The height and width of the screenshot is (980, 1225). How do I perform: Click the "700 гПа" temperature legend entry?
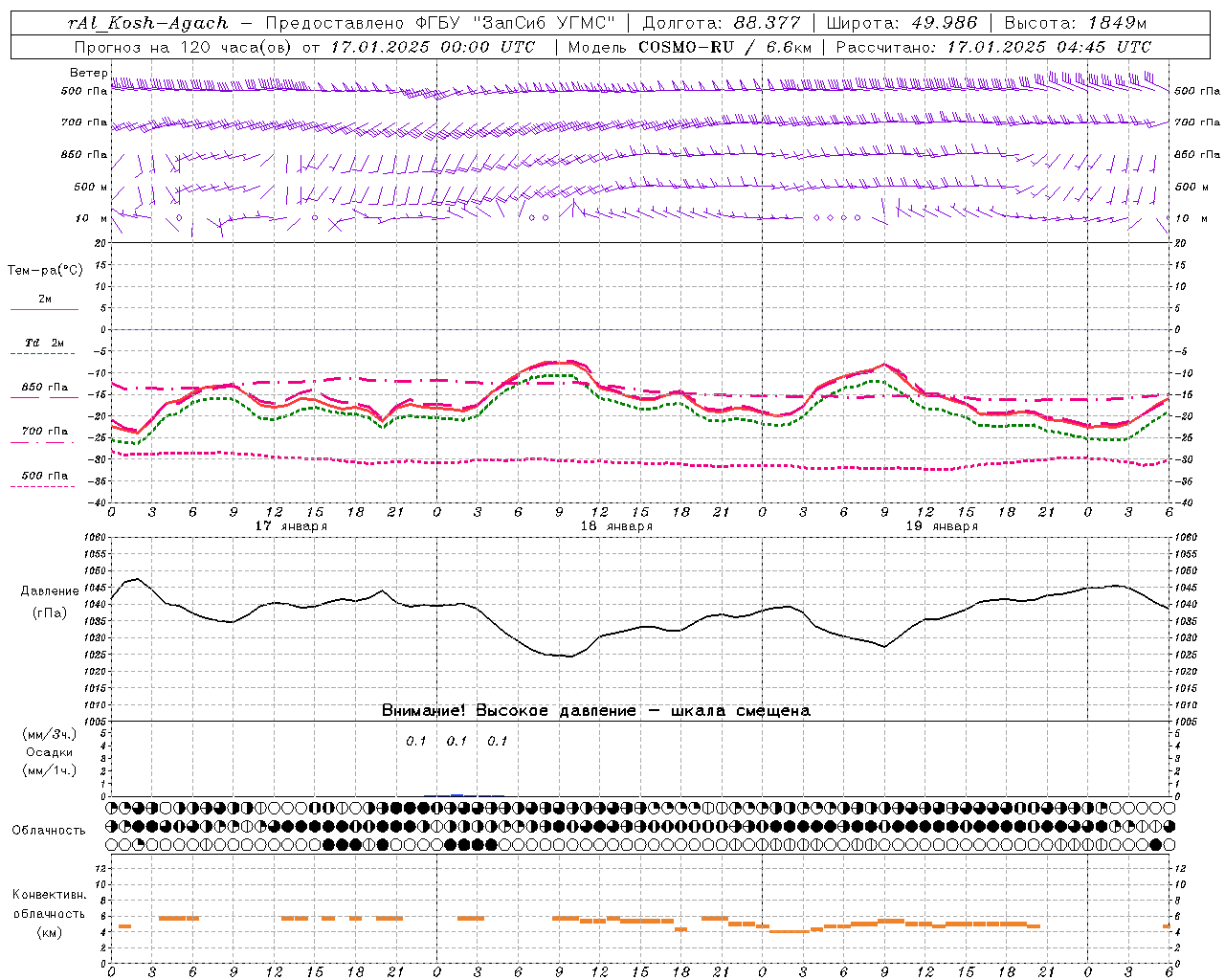tap(44, 431)
